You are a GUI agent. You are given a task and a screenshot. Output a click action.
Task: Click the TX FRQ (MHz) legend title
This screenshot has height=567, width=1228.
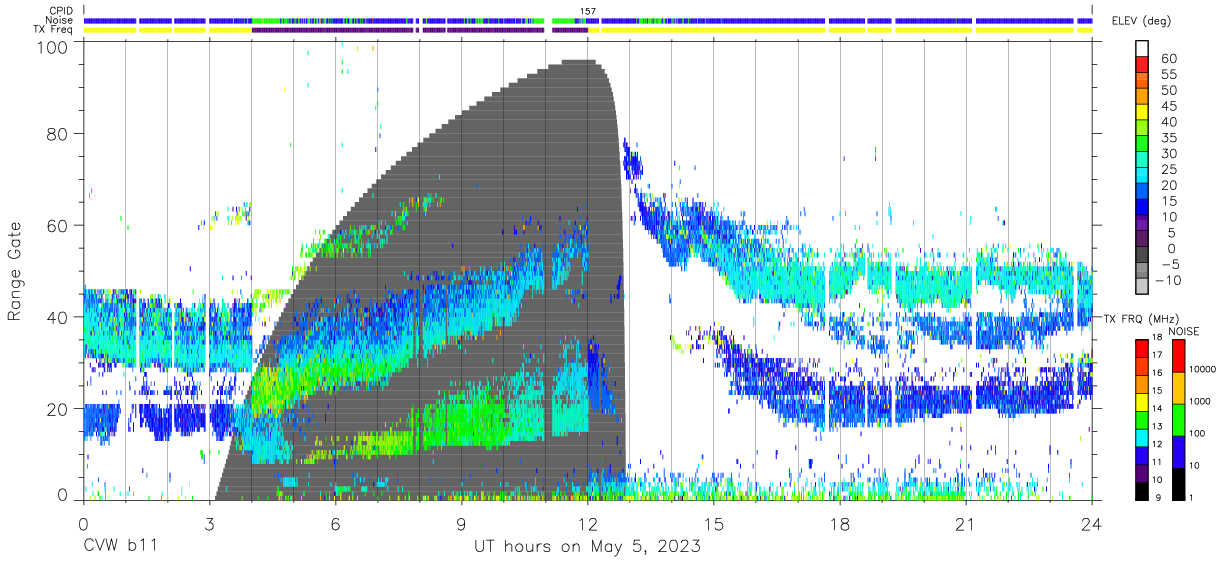(x=1139, y=318)
